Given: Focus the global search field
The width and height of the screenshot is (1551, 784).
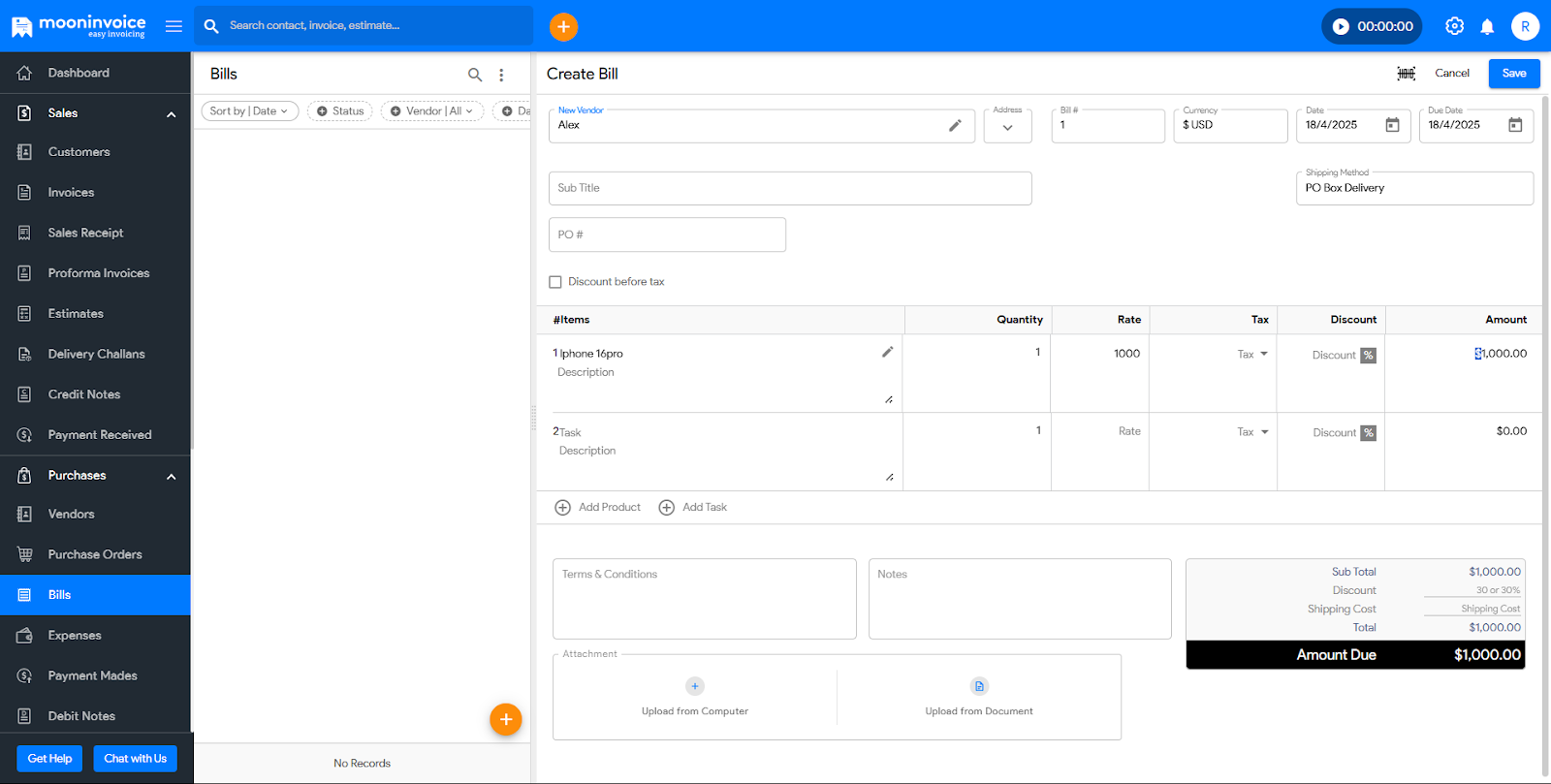Looking at the screenshot, I should pos(364,26).
